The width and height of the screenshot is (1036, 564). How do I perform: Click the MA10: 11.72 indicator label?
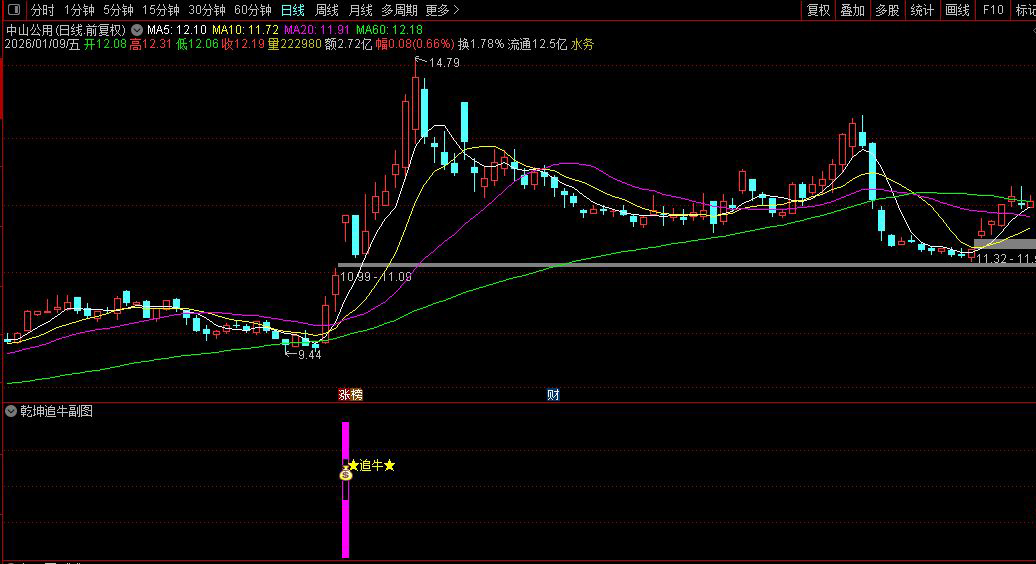coord(245,30)
